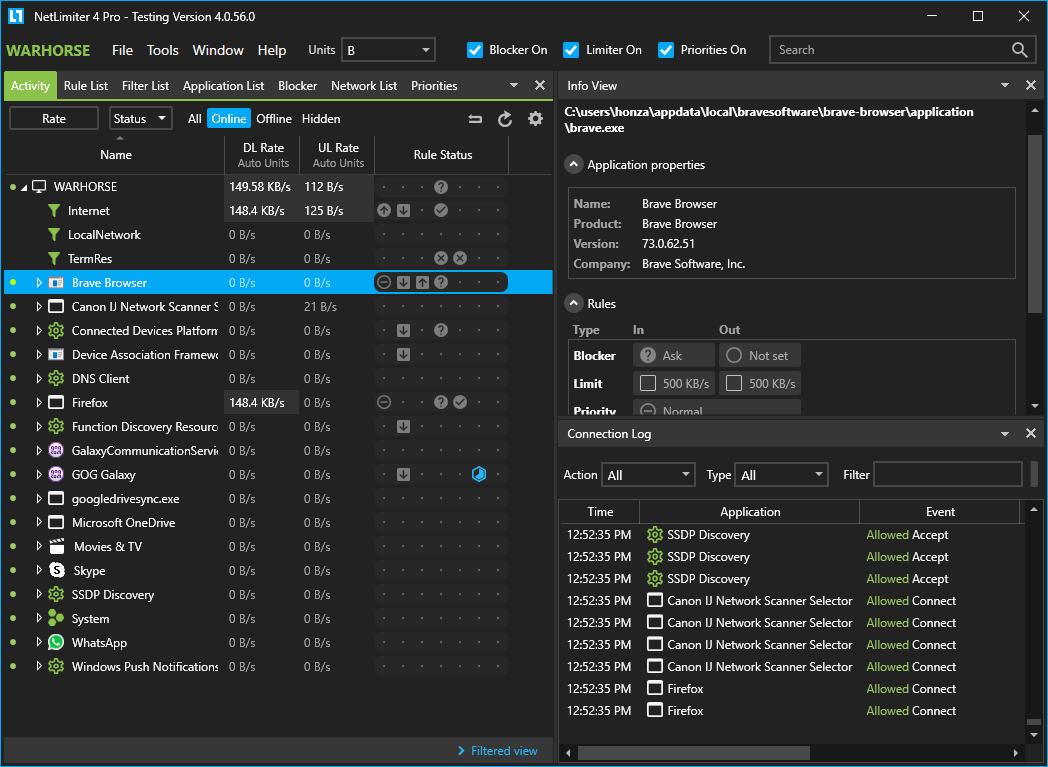This screenshot has height=767, width=1048.
Task: Show Offline applications filter
Action: click(x=274, y=119)
